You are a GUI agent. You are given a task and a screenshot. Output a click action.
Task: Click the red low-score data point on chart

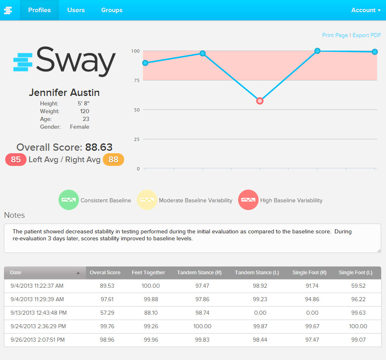coord(260,101)
